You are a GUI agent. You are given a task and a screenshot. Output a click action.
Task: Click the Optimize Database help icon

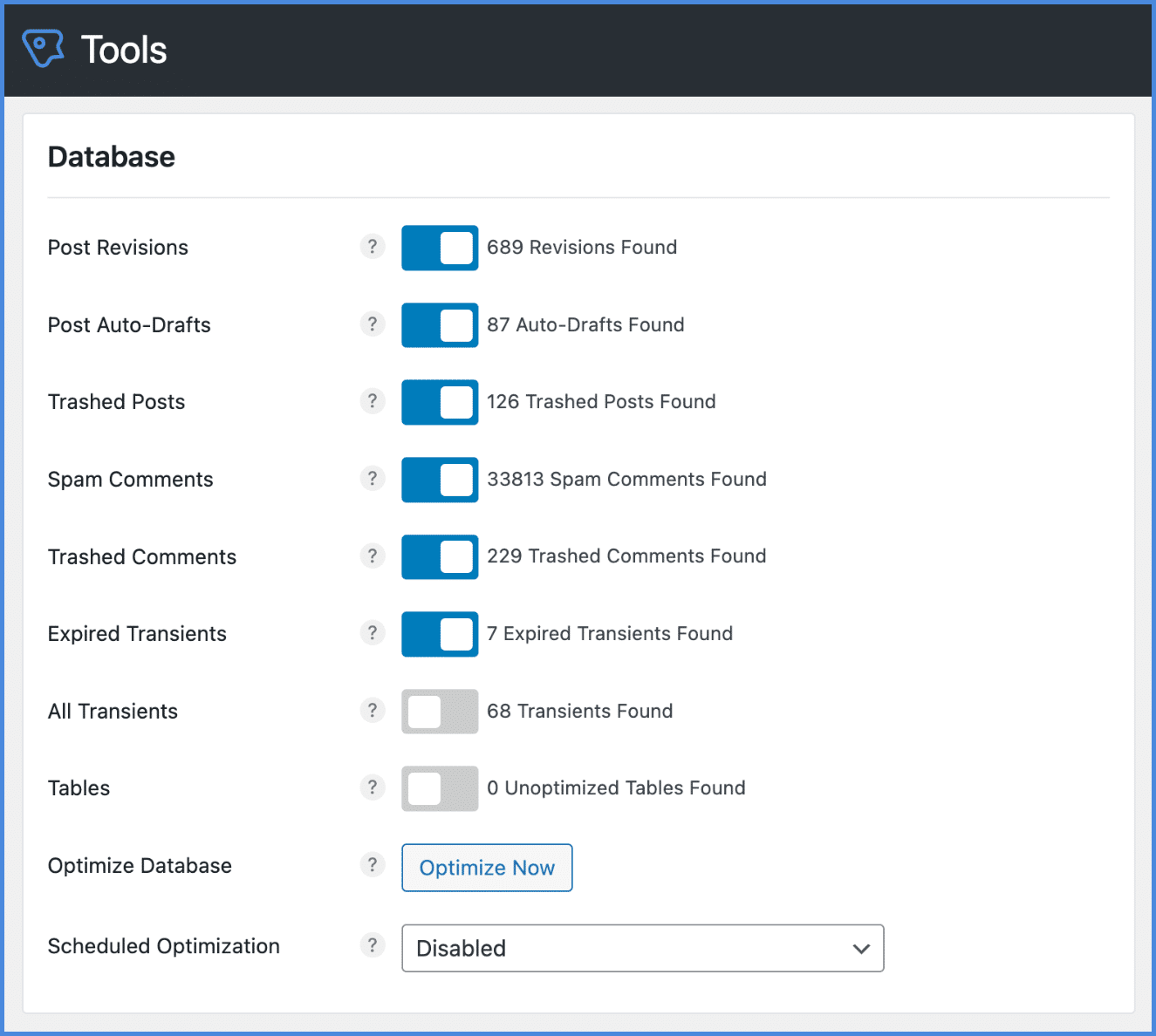pos(373,864)
